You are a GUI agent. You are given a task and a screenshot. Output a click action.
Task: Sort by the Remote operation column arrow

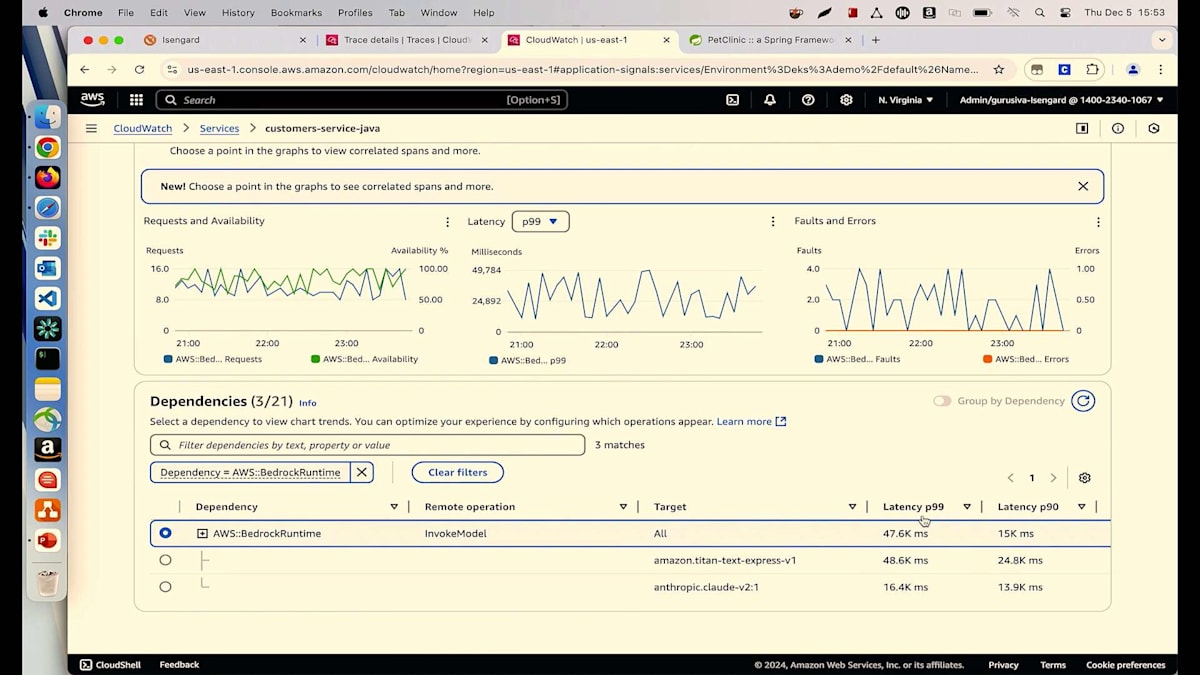point(623,507)
